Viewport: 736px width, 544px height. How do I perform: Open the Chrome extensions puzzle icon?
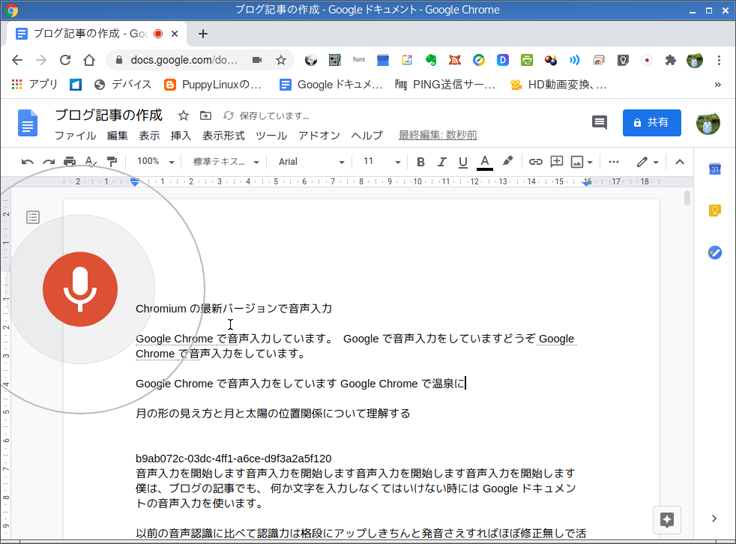click(x=670, y=60)
